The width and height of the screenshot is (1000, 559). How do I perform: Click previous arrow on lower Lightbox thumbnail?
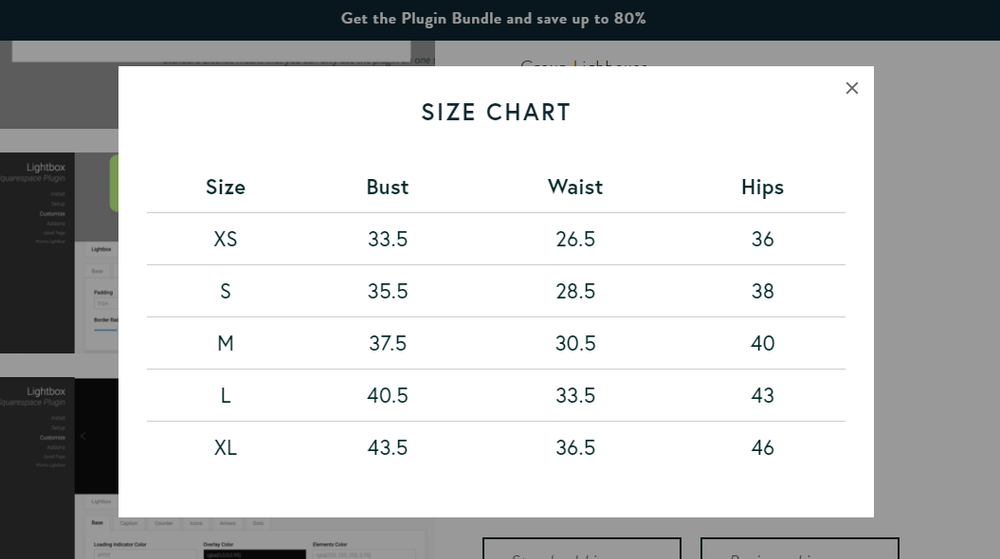click(83, 436)
